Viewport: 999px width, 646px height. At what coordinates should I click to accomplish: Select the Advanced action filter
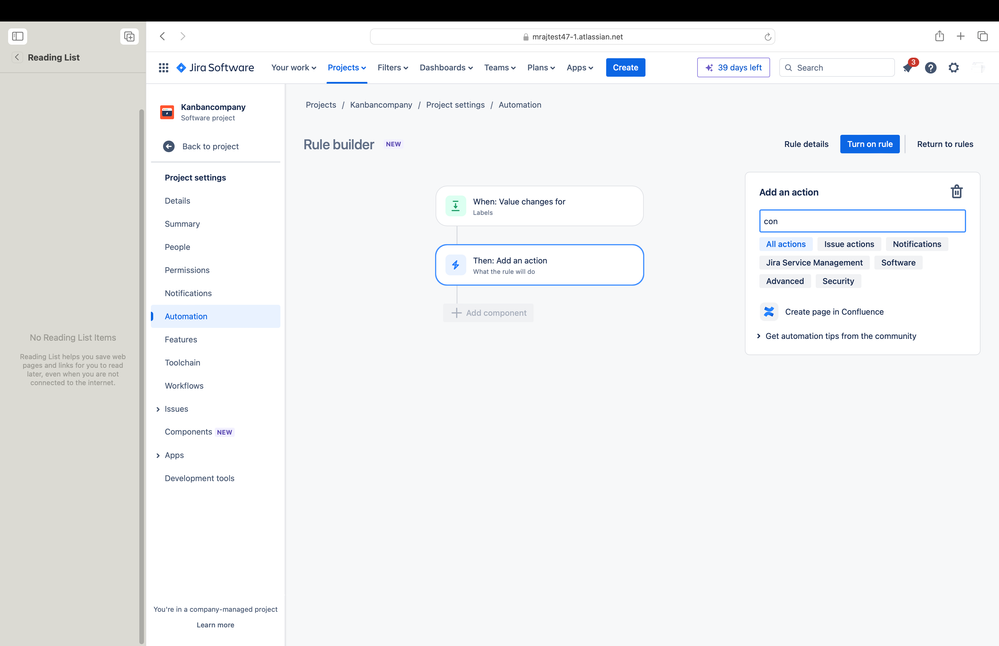(785, 281)
